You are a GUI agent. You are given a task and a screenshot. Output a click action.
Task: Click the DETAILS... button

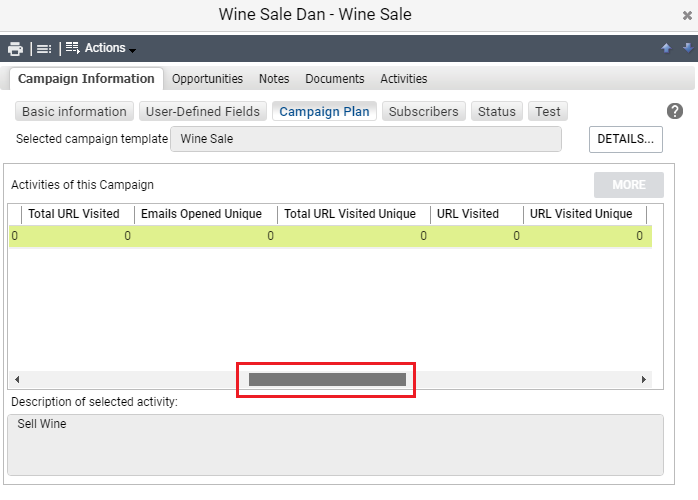click(x=625, y=139)
